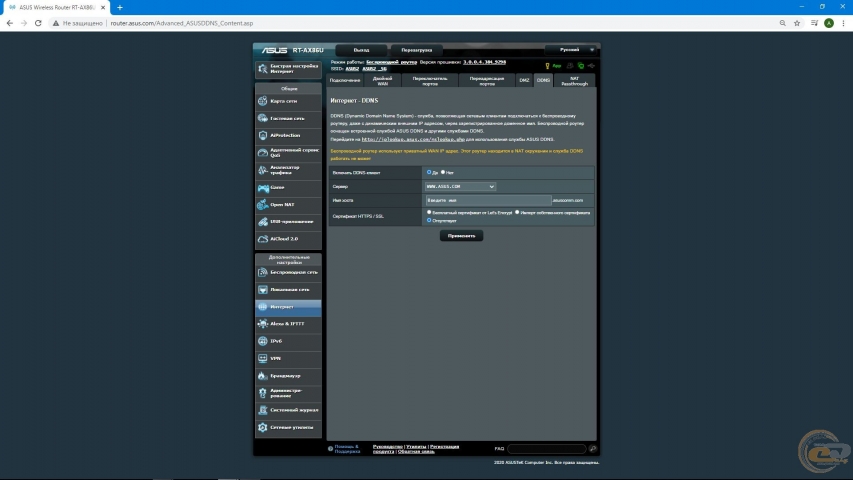Open Адаптивный сервис QoS sidebar item
This screenshot has height=480, width=853.
pyautogui.click(x=288, y=152)
